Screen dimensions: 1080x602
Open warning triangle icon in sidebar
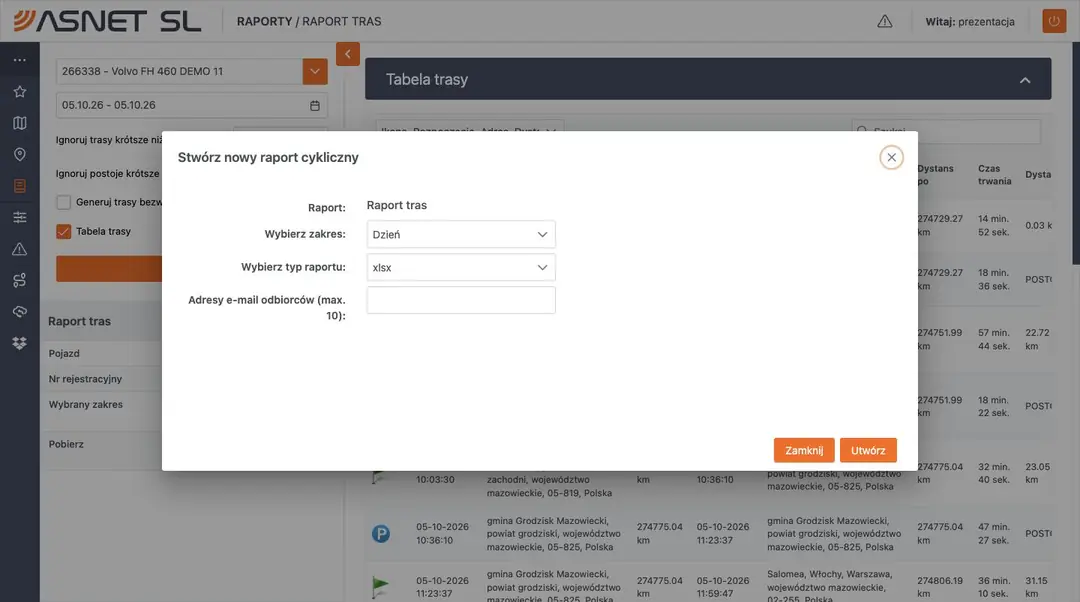20,249
